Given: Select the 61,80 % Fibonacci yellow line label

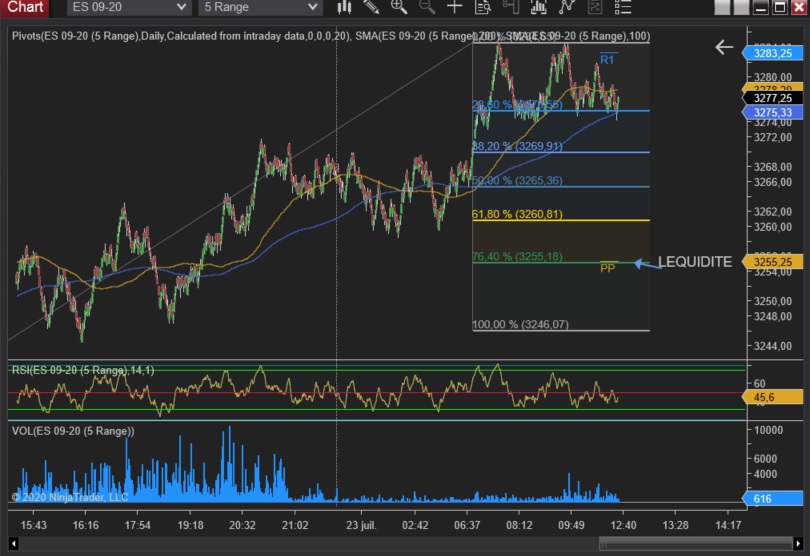Looking at the screenshot, I should click(517, 214).
